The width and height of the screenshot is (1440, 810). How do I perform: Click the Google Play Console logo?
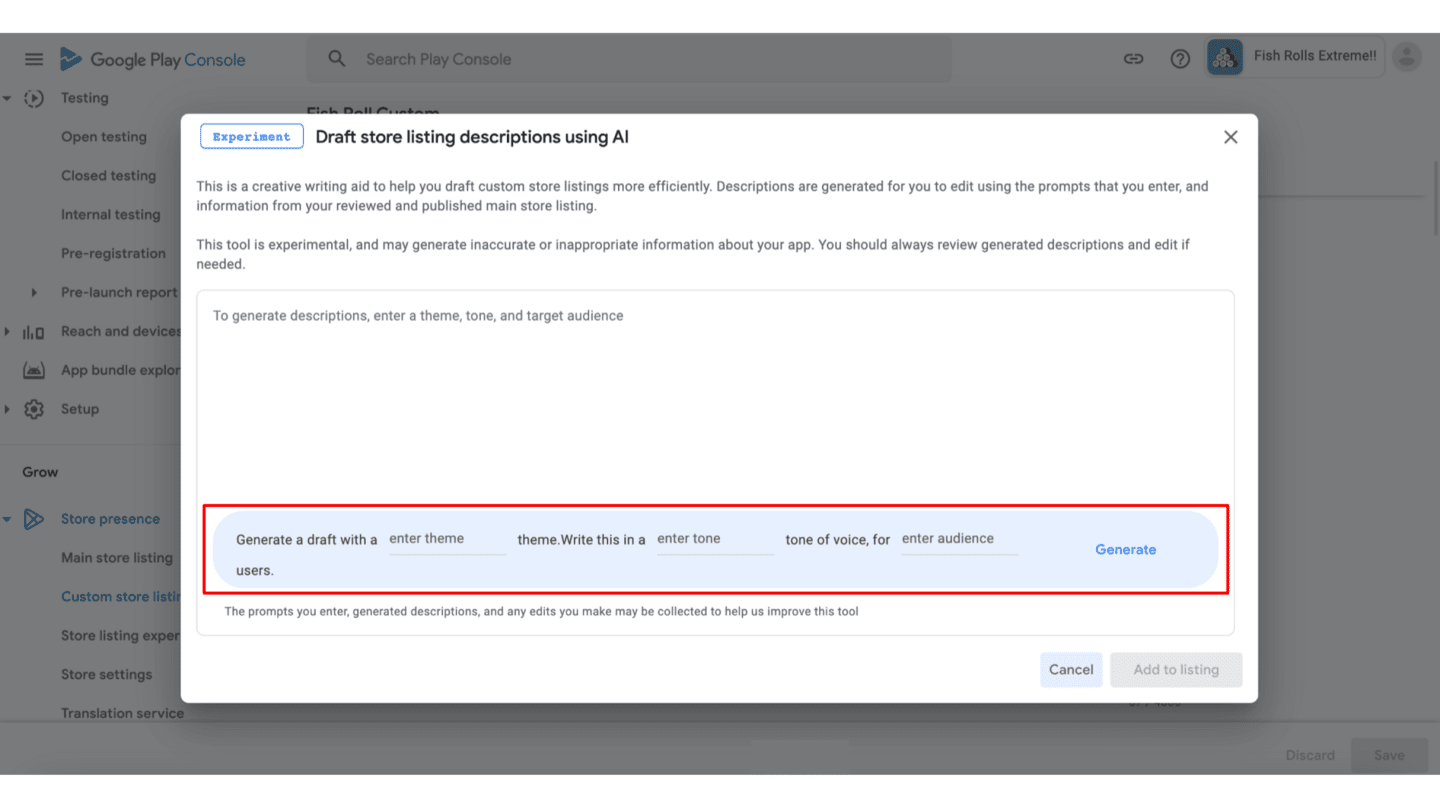152,59
